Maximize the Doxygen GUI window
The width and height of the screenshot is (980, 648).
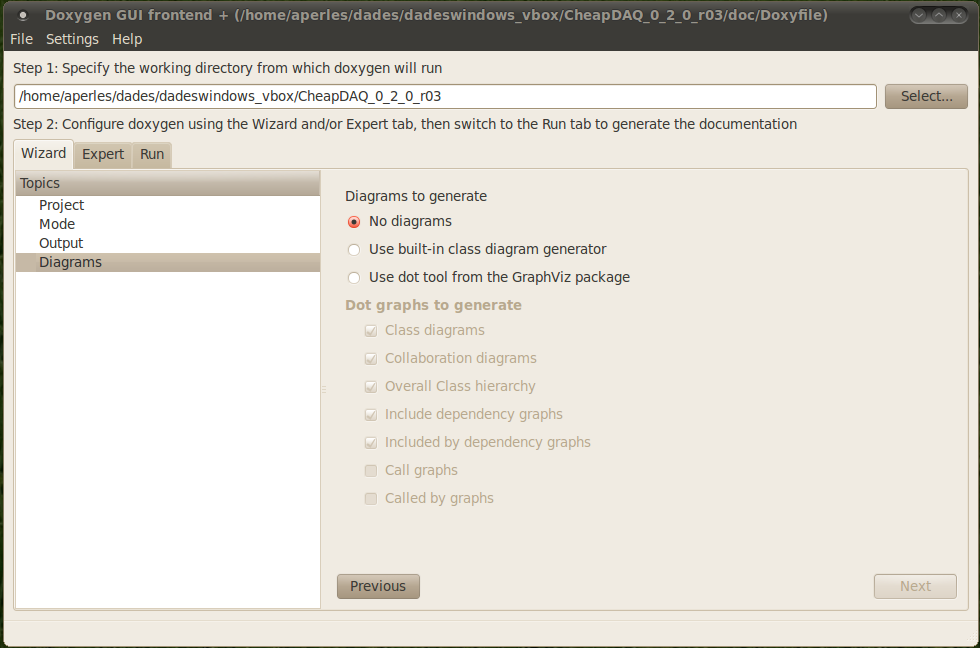pos(939,15)
